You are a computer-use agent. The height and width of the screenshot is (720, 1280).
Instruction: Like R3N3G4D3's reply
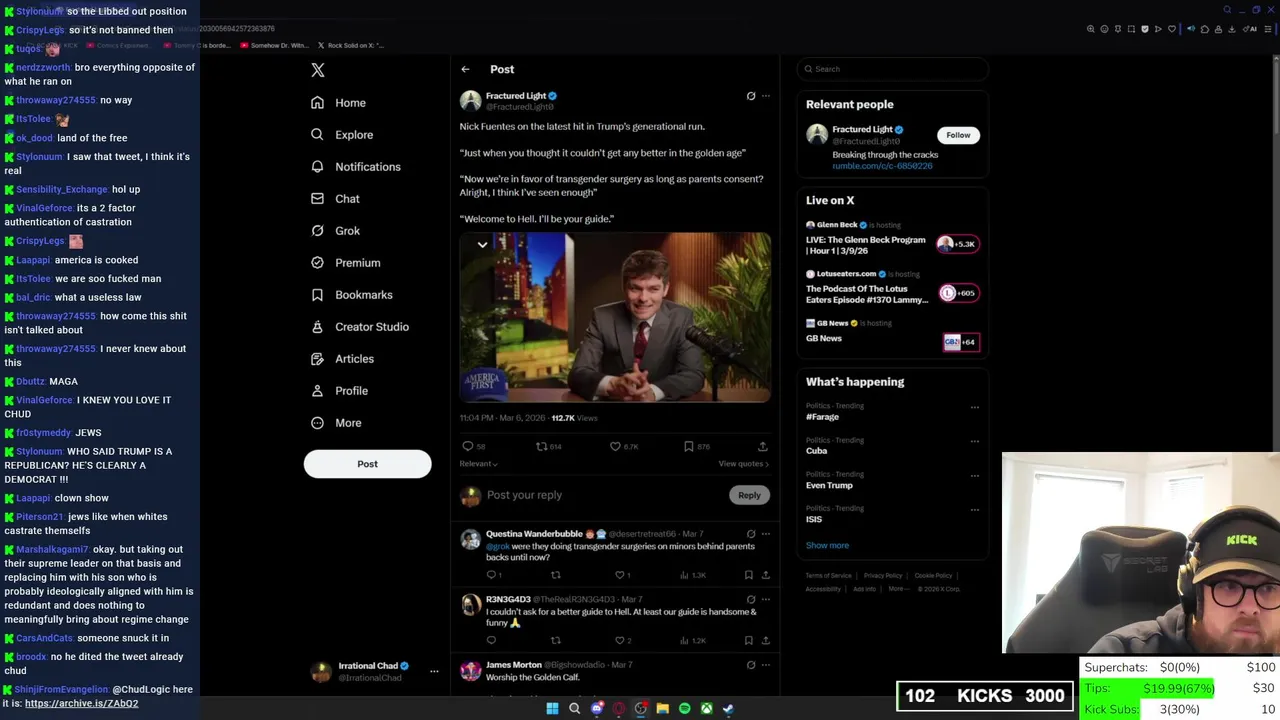point(619,640)
